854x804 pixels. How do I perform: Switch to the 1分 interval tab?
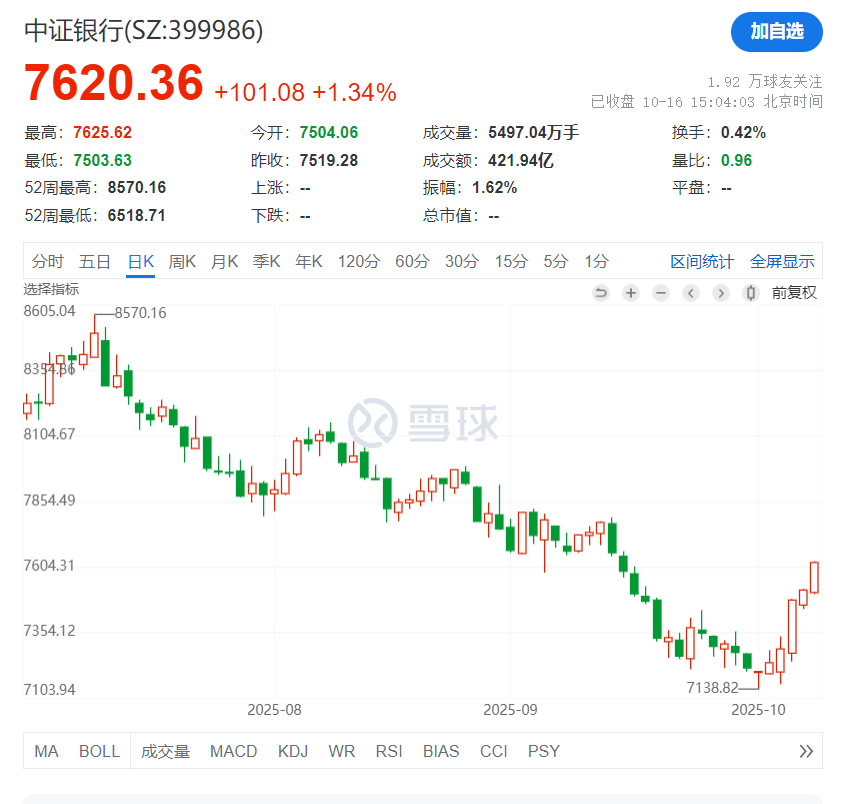(596, 261)
